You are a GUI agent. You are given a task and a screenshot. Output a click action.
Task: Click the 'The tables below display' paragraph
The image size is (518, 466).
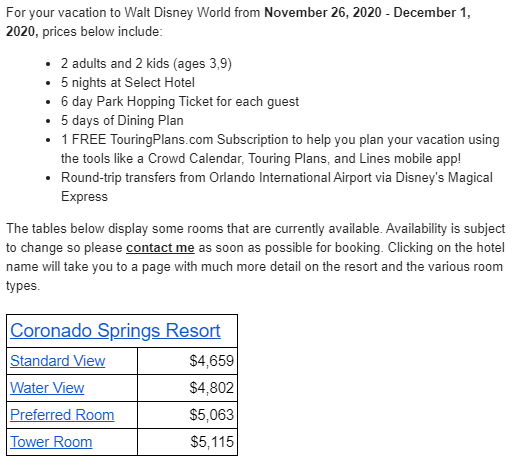tap(255, 257)
